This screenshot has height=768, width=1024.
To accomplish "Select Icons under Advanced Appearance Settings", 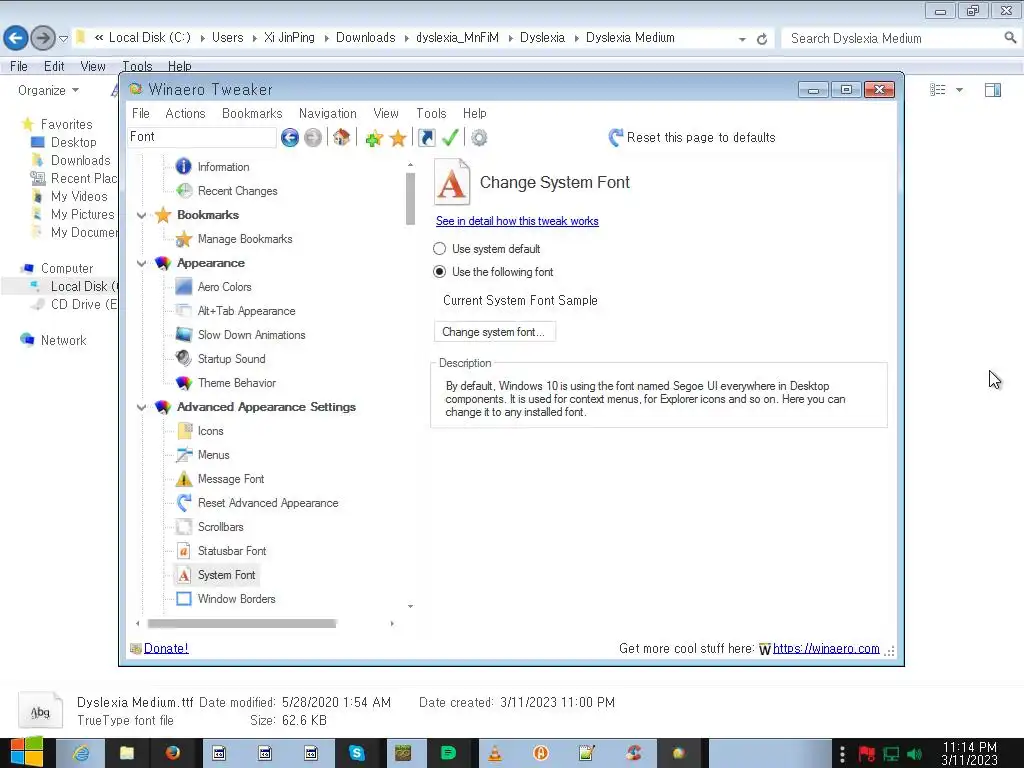I will pyautogui.click(x=210, y=431).
